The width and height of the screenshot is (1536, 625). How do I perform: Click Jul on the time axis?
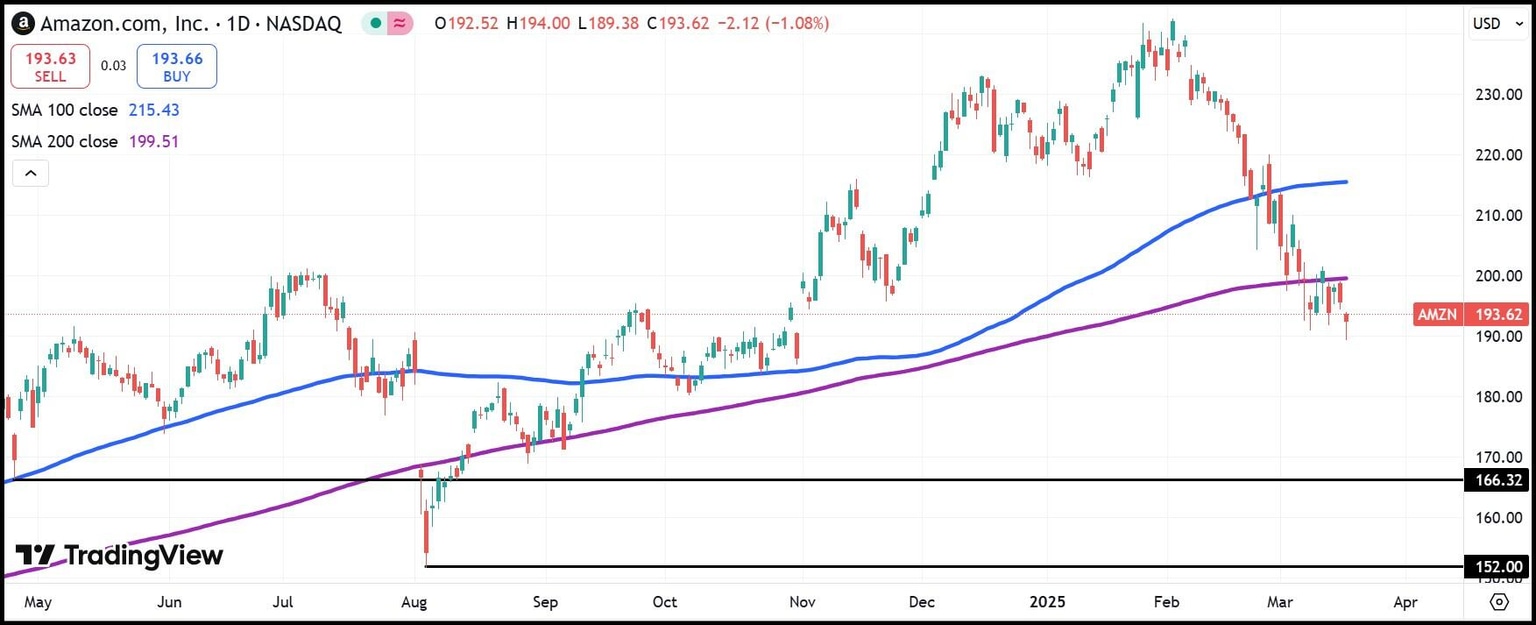coord(283,602)
